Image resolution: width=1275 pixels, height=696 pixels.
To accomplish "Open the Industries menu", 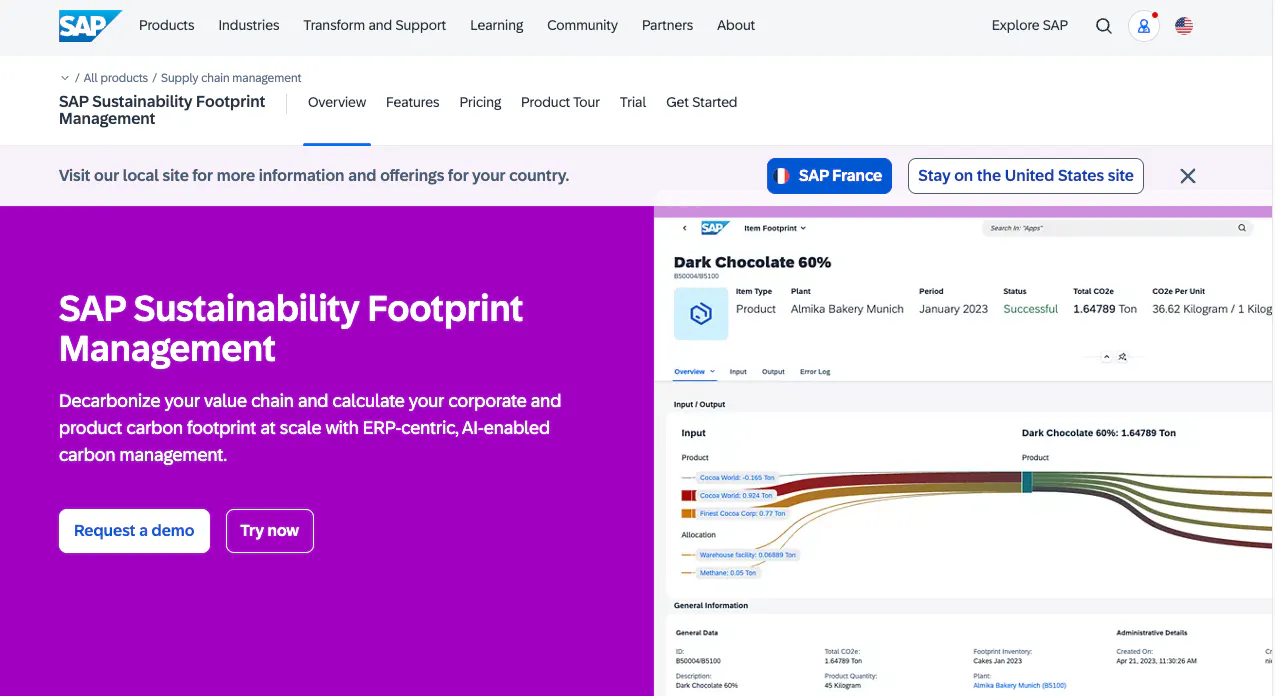I will tap(249, 25).
